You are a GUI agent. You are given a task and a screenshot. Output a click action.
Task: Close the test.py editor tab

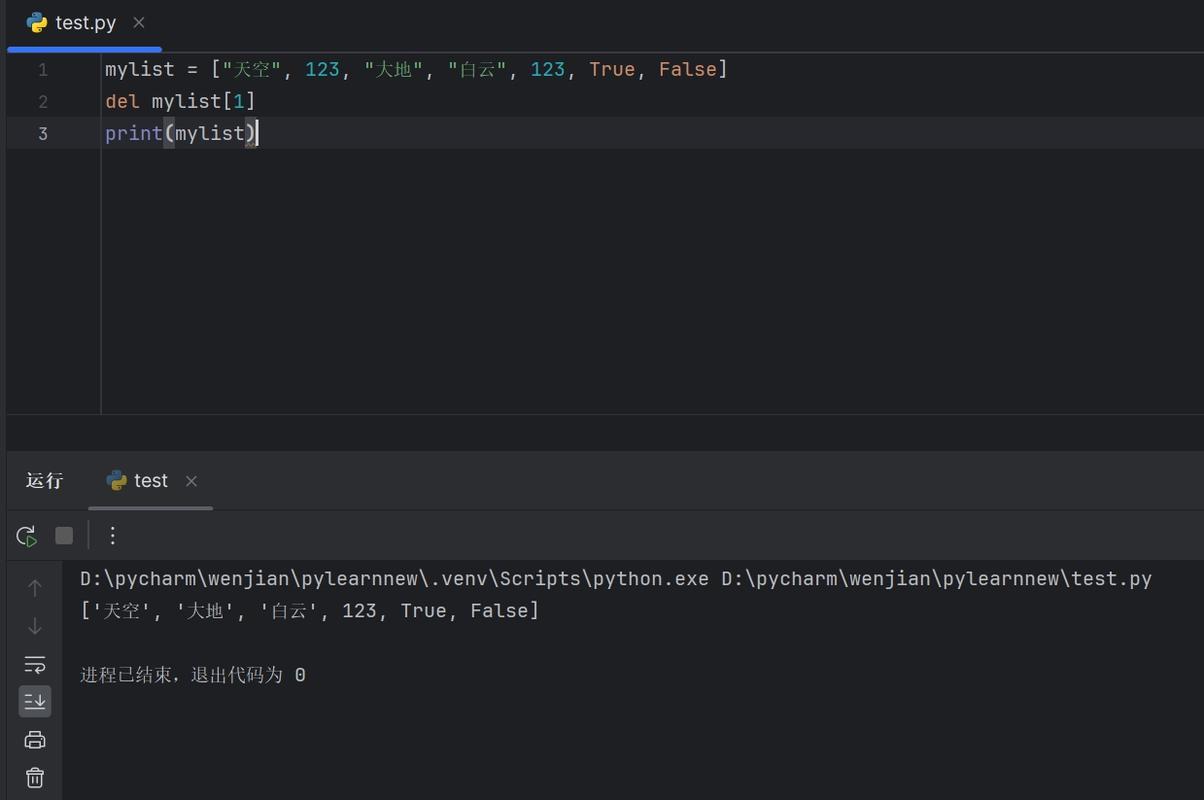139,23
